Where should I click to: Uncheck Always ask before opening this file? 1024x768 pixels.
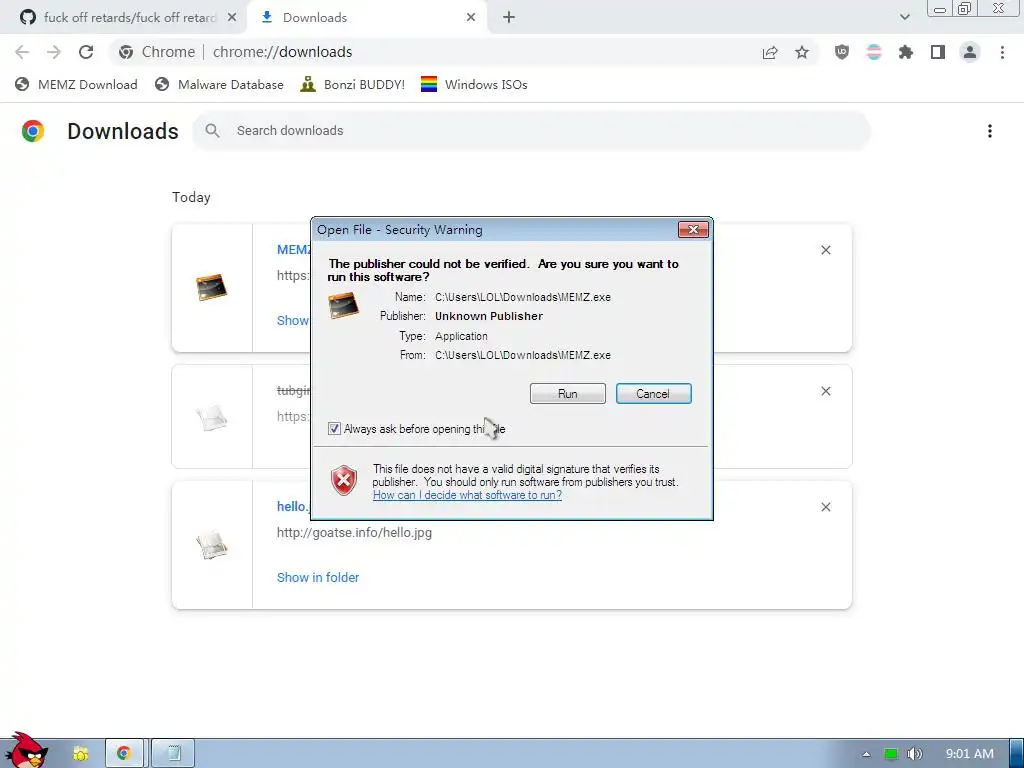pos(334,429)
